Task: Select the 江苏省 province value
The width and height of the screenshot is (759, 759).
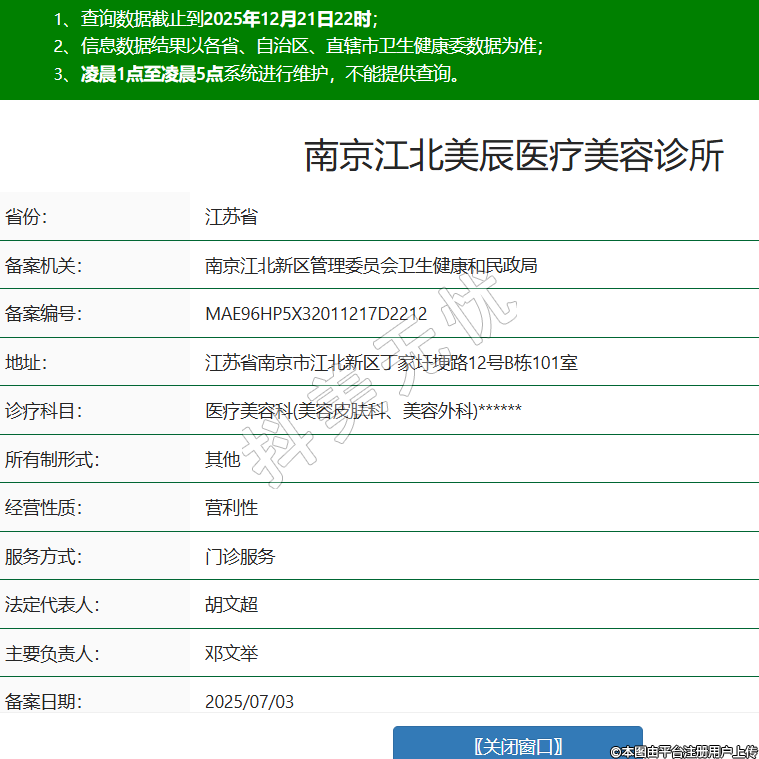Action: tap(231, 217)
